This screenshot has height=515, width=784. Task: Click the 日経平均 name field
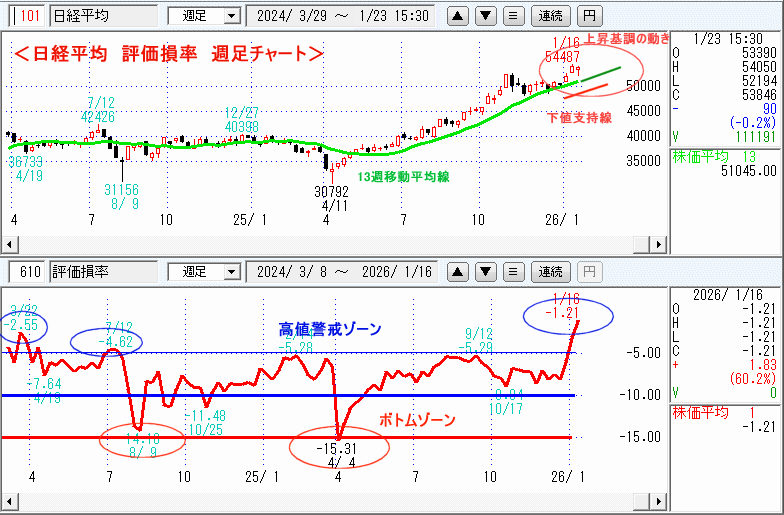[104, 16]
